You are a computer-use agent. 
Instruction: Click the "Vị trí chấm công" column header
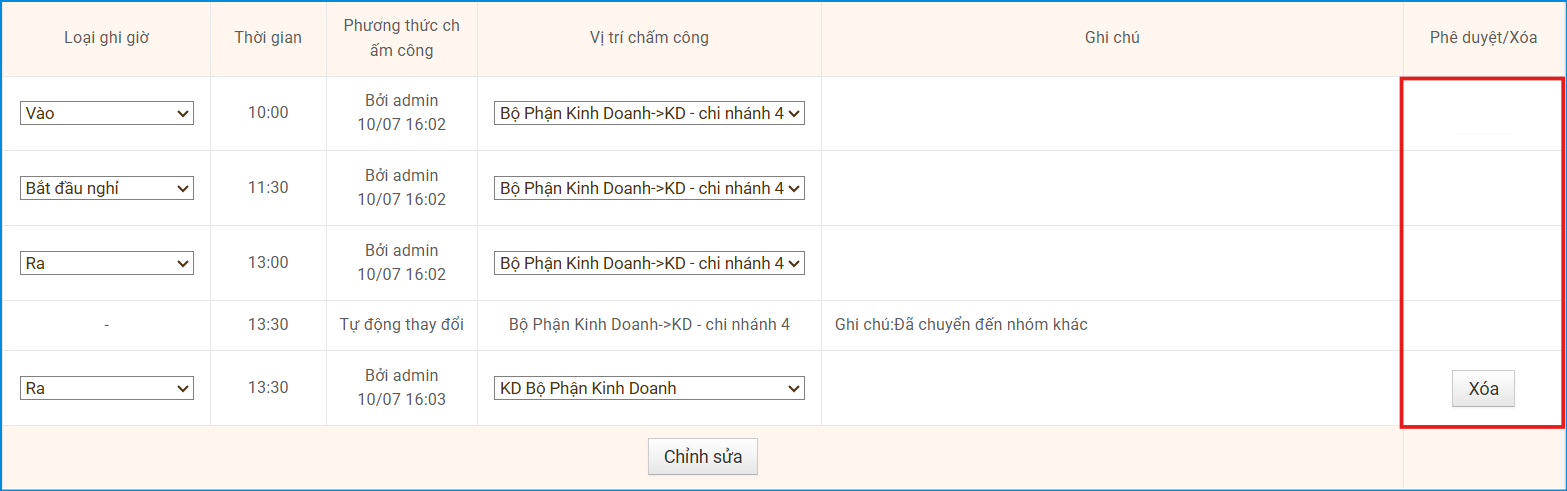pyautogui.click(x=649, y=38)
